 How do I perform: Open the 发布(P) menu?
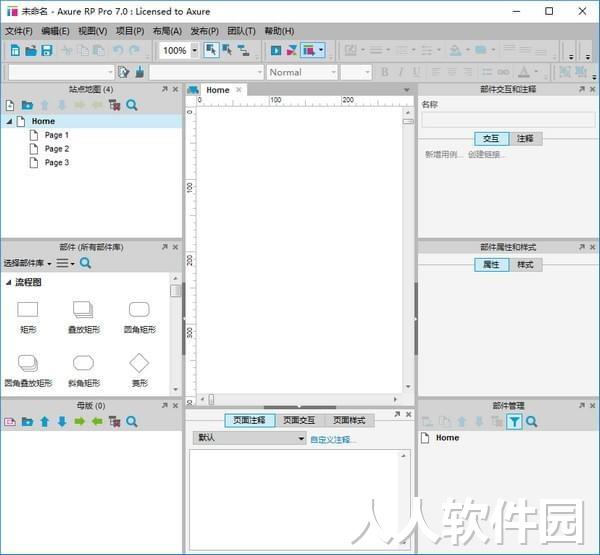tap(205, 31)
